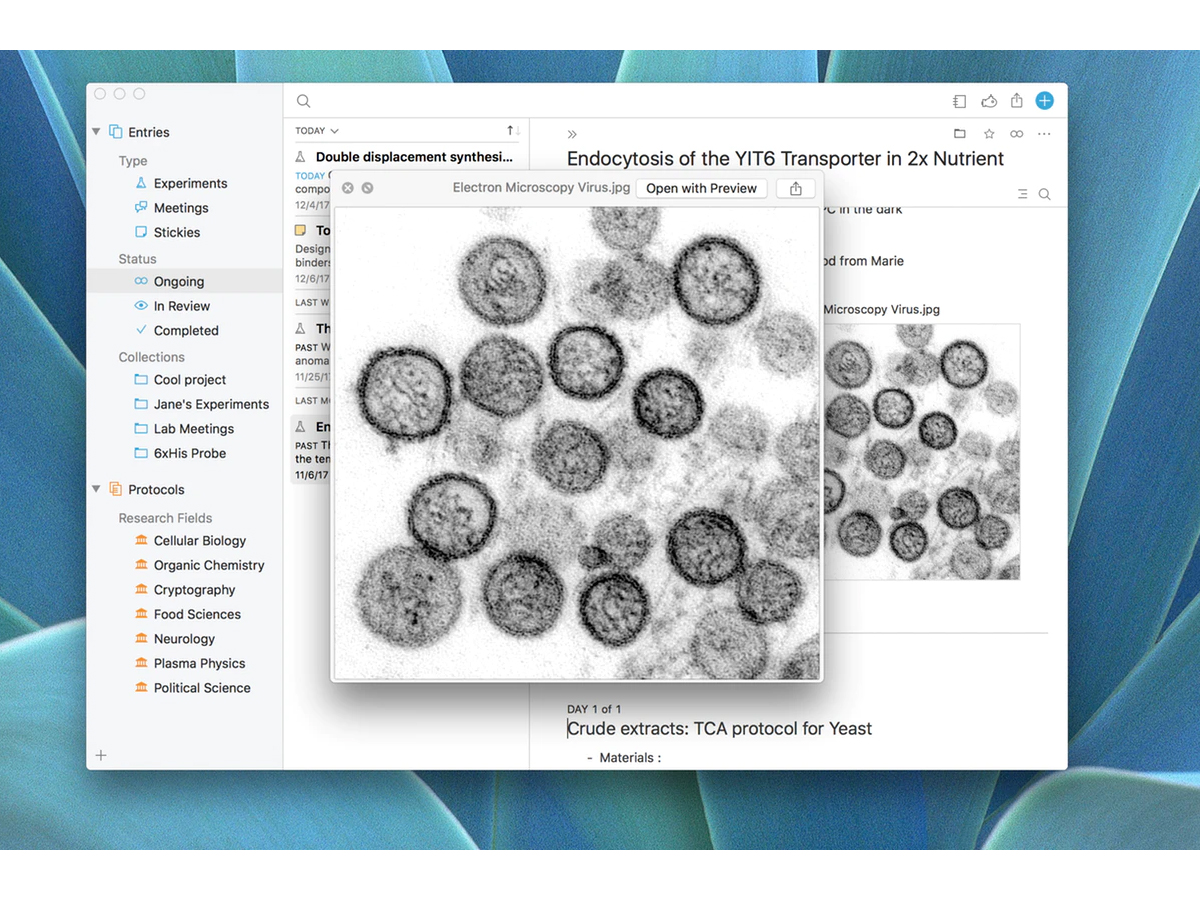Toggle sort direction arrows in entry list
1200x900 pixels.
point(513,131)
